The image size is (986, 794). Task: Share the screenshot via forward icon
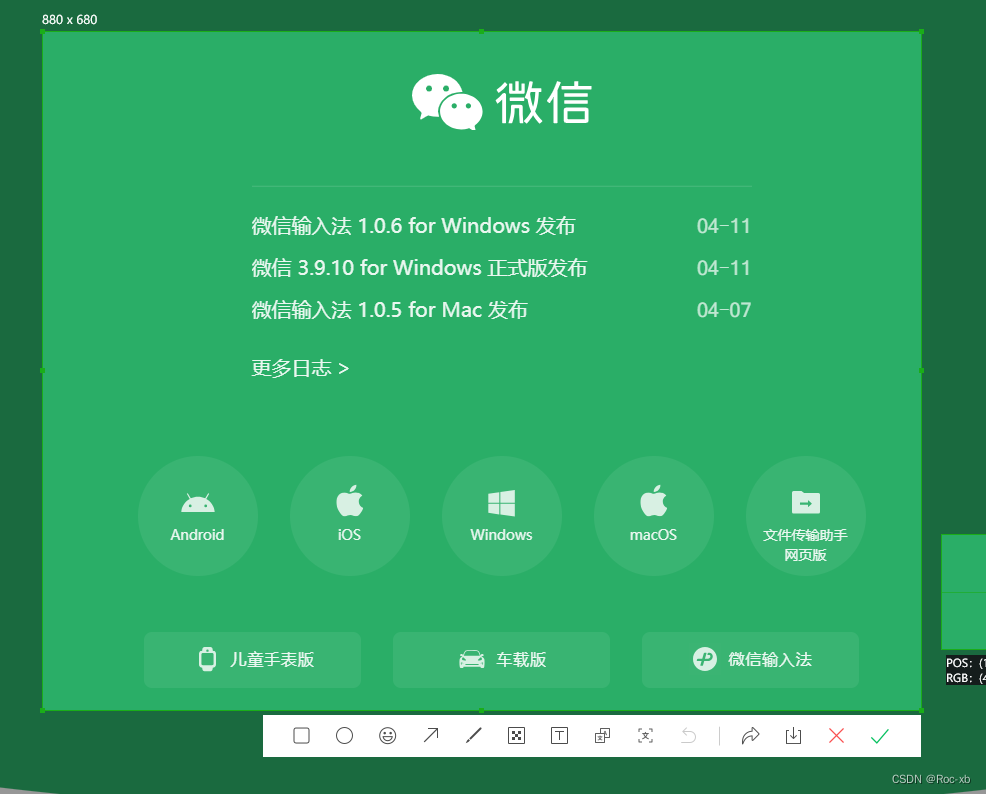(750, 736)
